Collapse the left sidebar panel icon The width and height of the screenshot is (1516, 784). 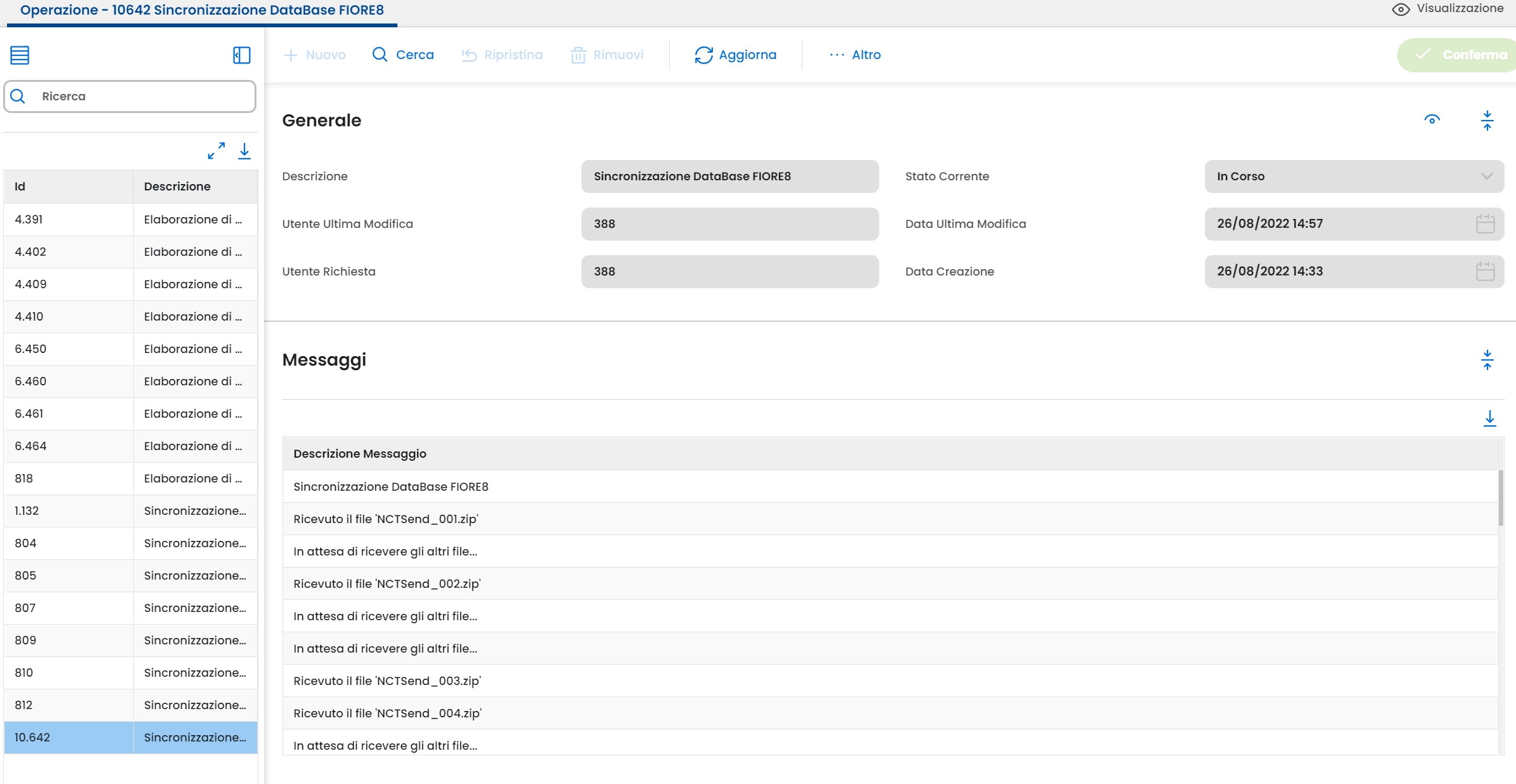click(x=241, y=55)
